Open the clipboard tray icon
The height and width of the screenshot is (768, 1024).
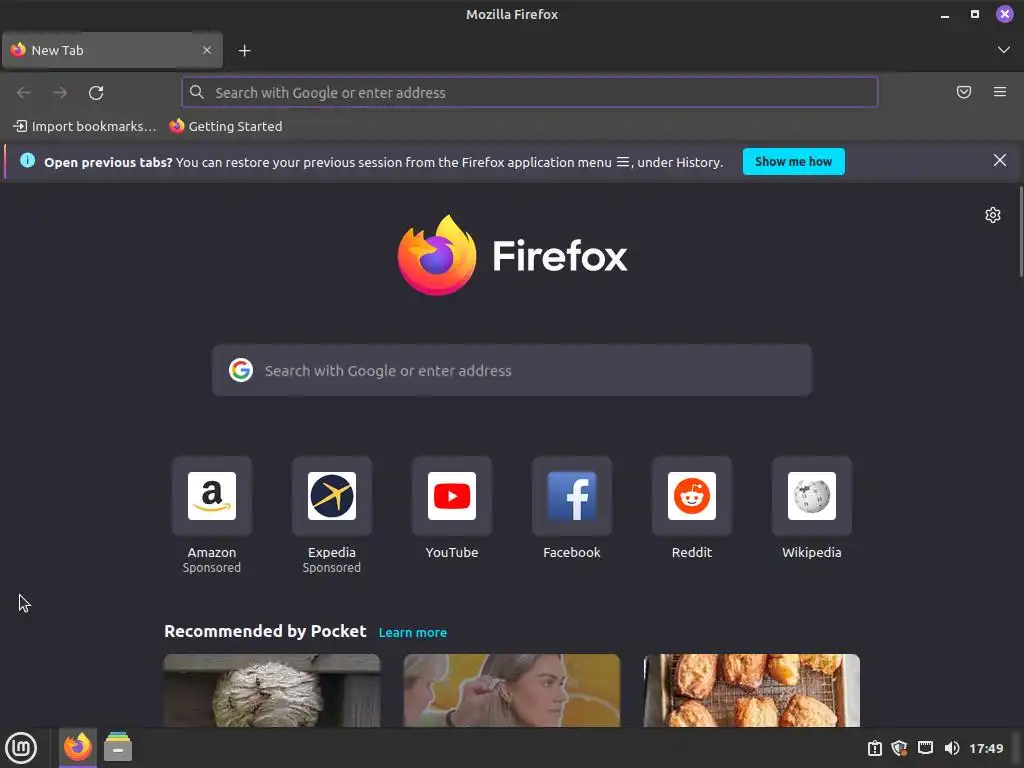click(874, 748)
